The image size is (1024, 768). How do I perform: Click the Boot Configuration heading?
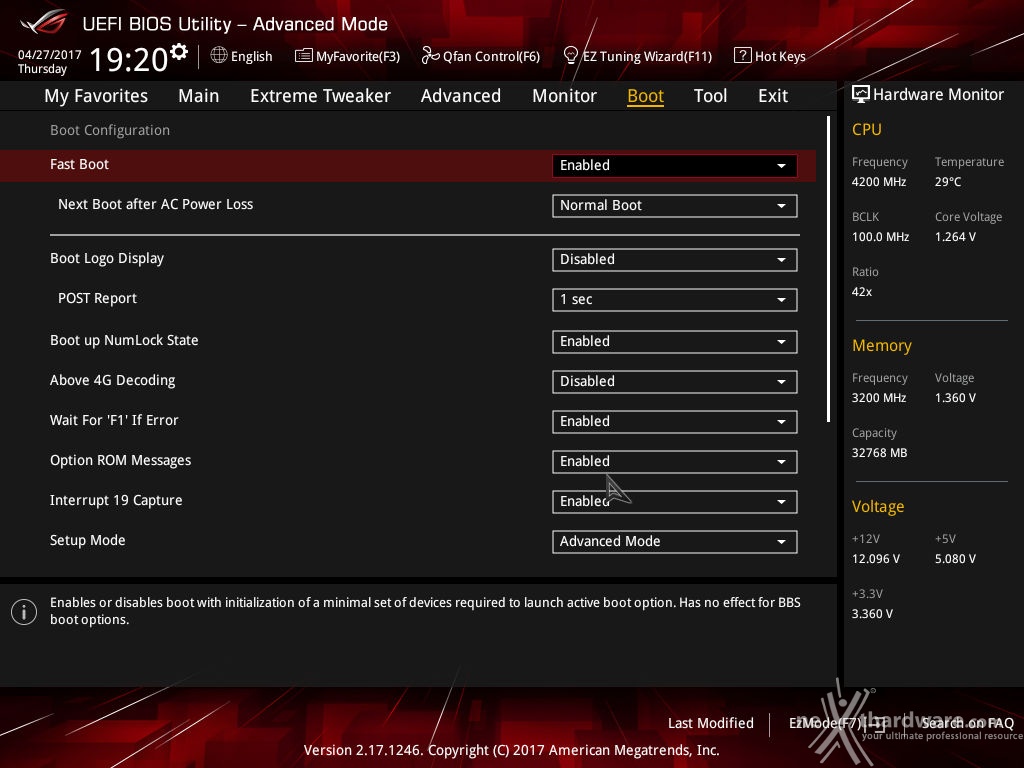[x=110, y=130]
